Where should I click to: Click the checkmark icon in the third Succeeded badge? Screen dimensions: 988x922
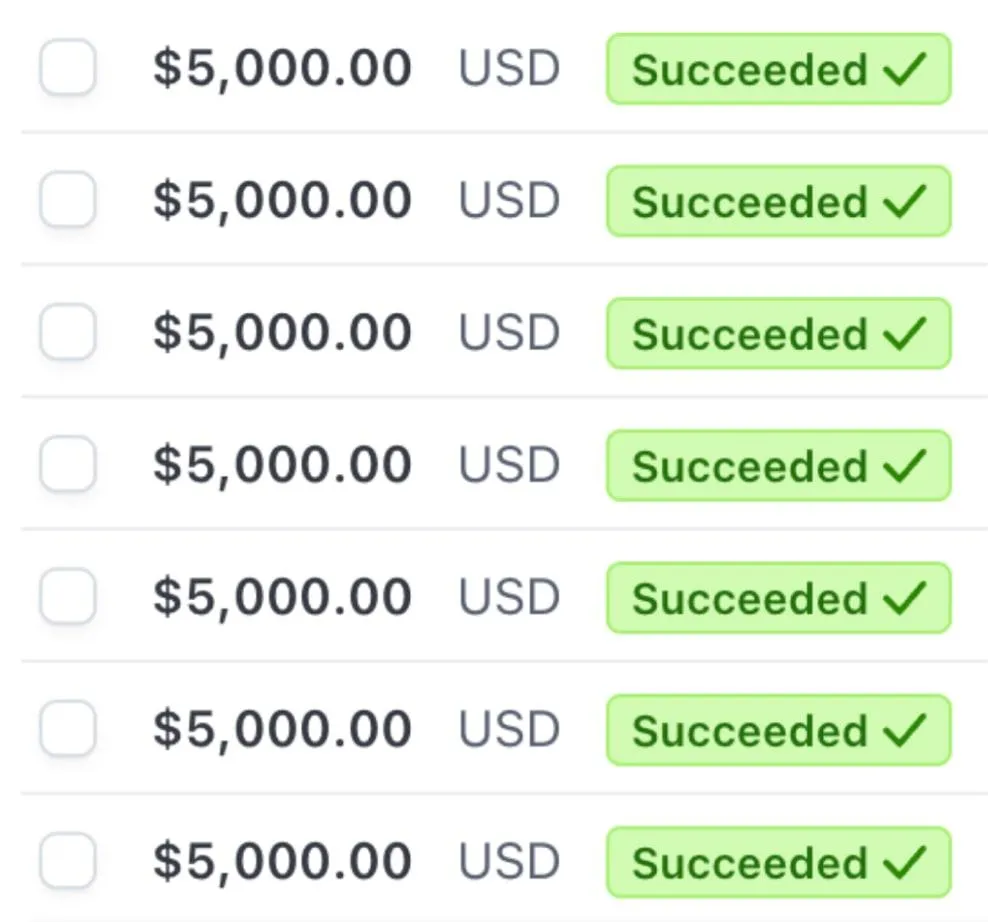click(x=905, y=333)
